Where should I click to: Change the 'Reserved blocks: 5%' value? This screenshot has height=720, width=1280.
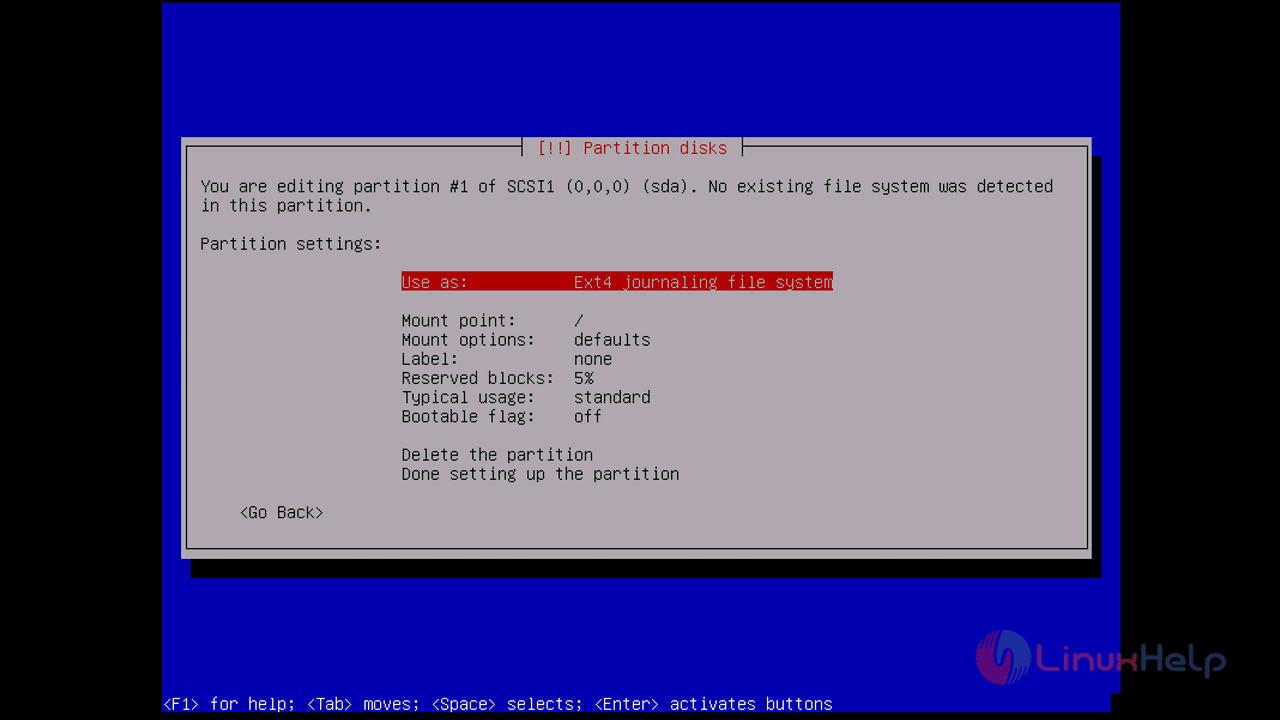497,378
